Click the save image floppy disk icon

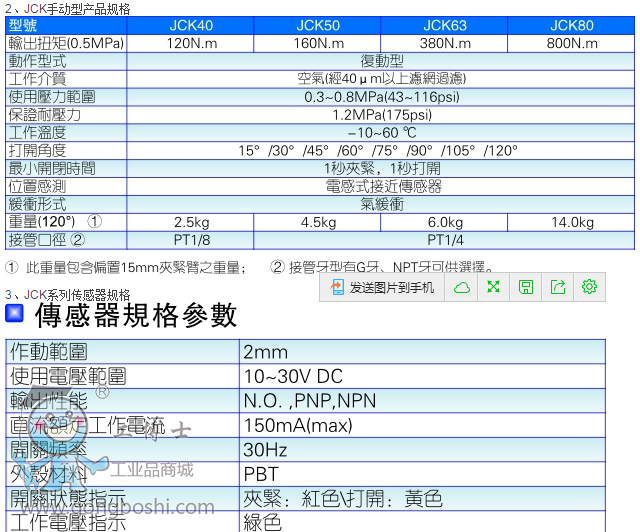coord(525,287)
